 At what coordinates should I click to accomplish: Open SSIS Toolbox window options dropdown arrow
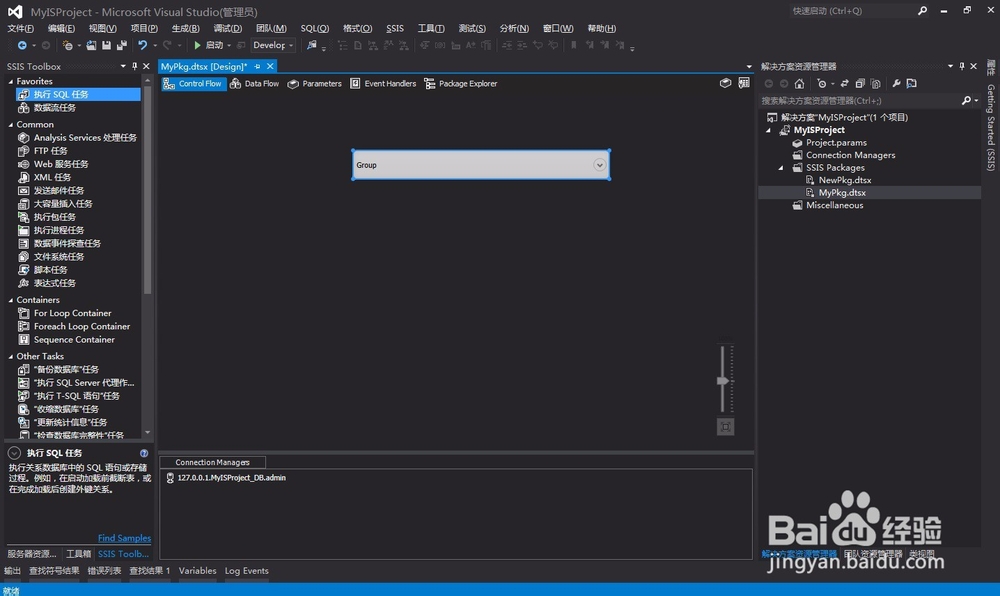(123, 66)
